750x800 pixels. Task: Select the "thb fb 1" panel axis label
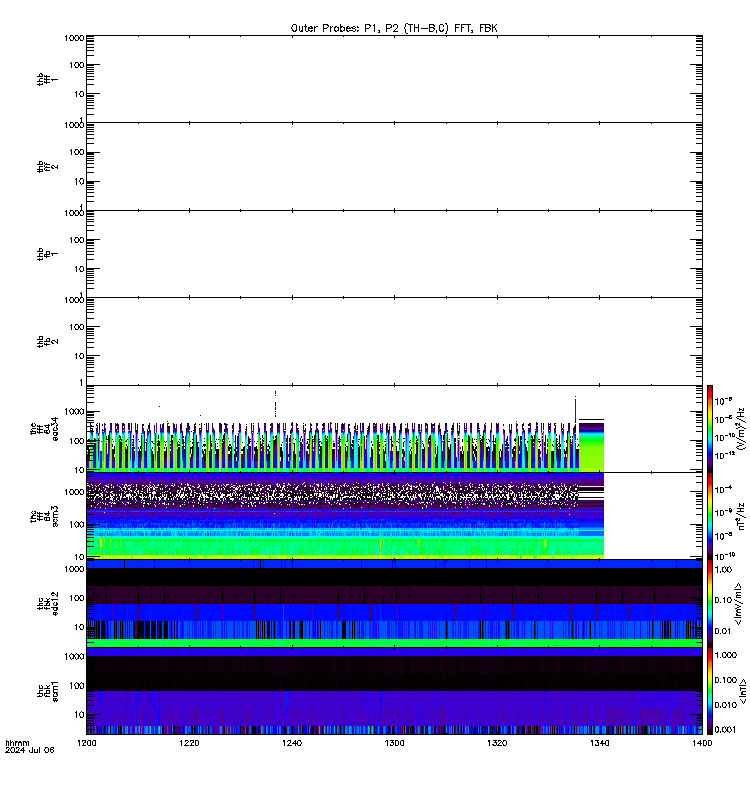click(x=47, y=254)
